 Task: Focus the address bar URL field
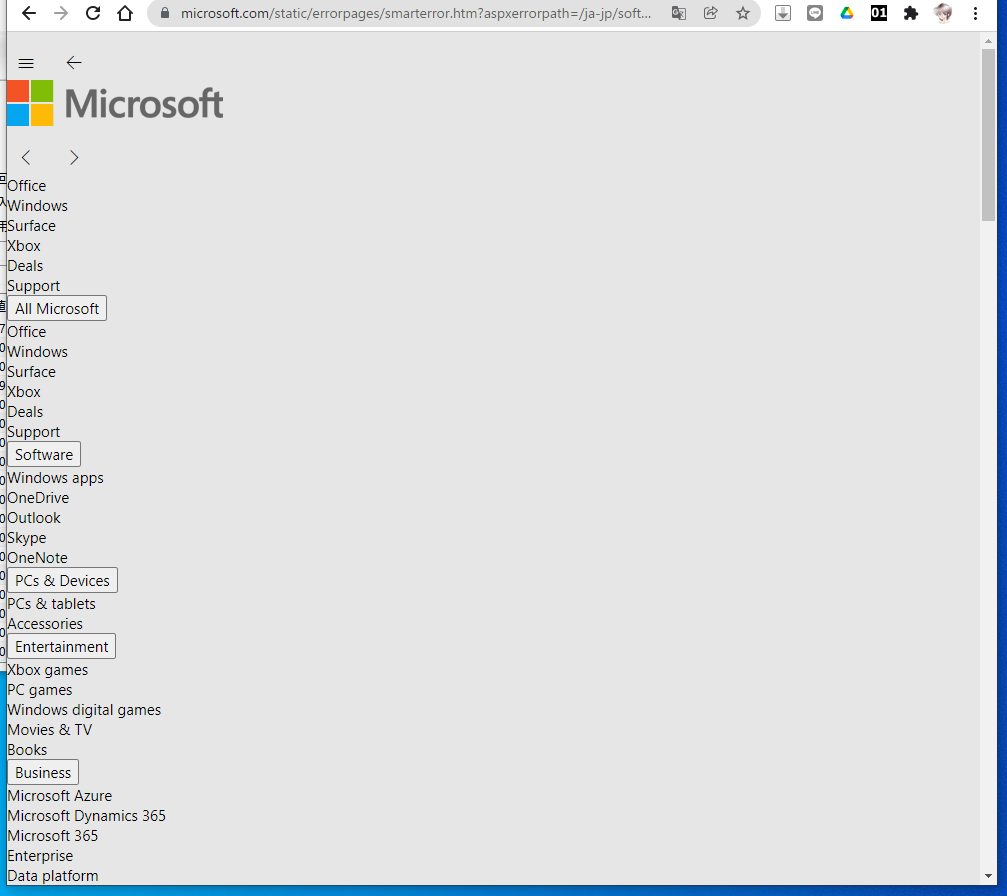[416, 13]
